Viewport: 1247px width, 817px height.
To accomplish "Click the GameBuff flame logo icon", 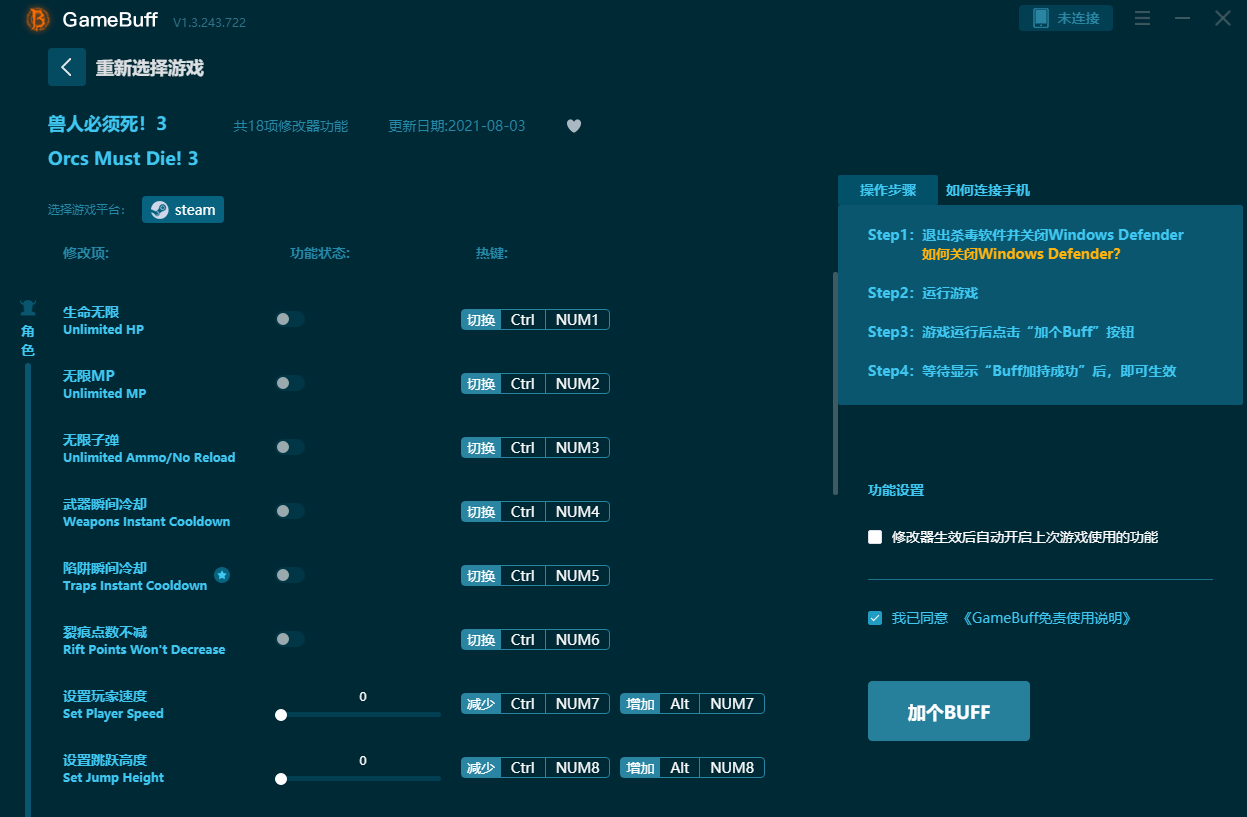I will click(38, 19).
